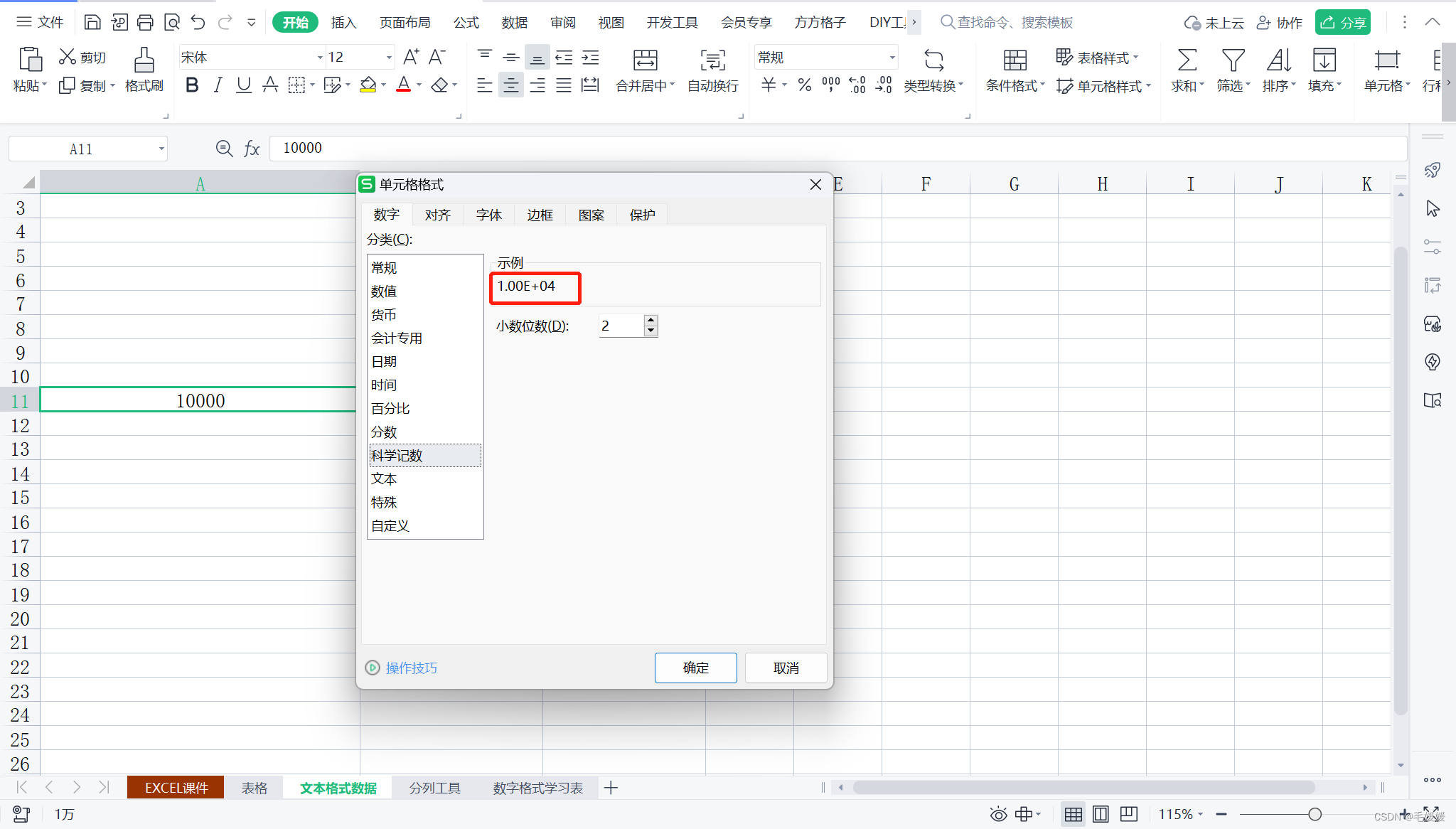The width and height of the screenshot is (1456, 829).
Task: Toggle italic text formatting
Action: coord(218,85)
